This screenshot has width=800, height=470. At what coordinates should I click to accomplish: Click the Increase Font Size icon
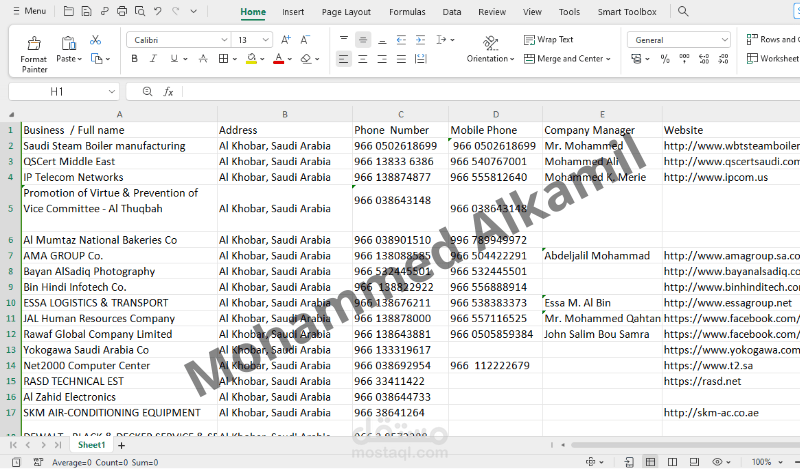coord(286,40)
